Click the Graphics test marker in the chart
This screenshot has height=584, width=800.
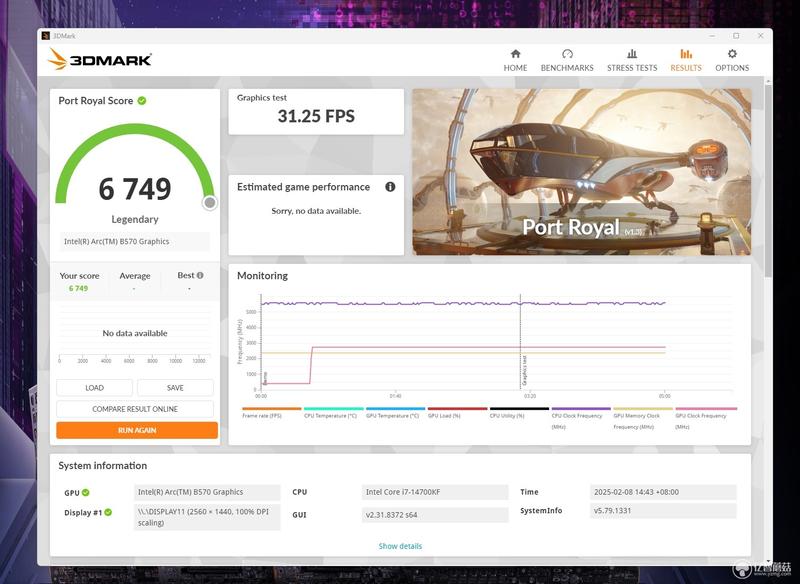(524, 371)
